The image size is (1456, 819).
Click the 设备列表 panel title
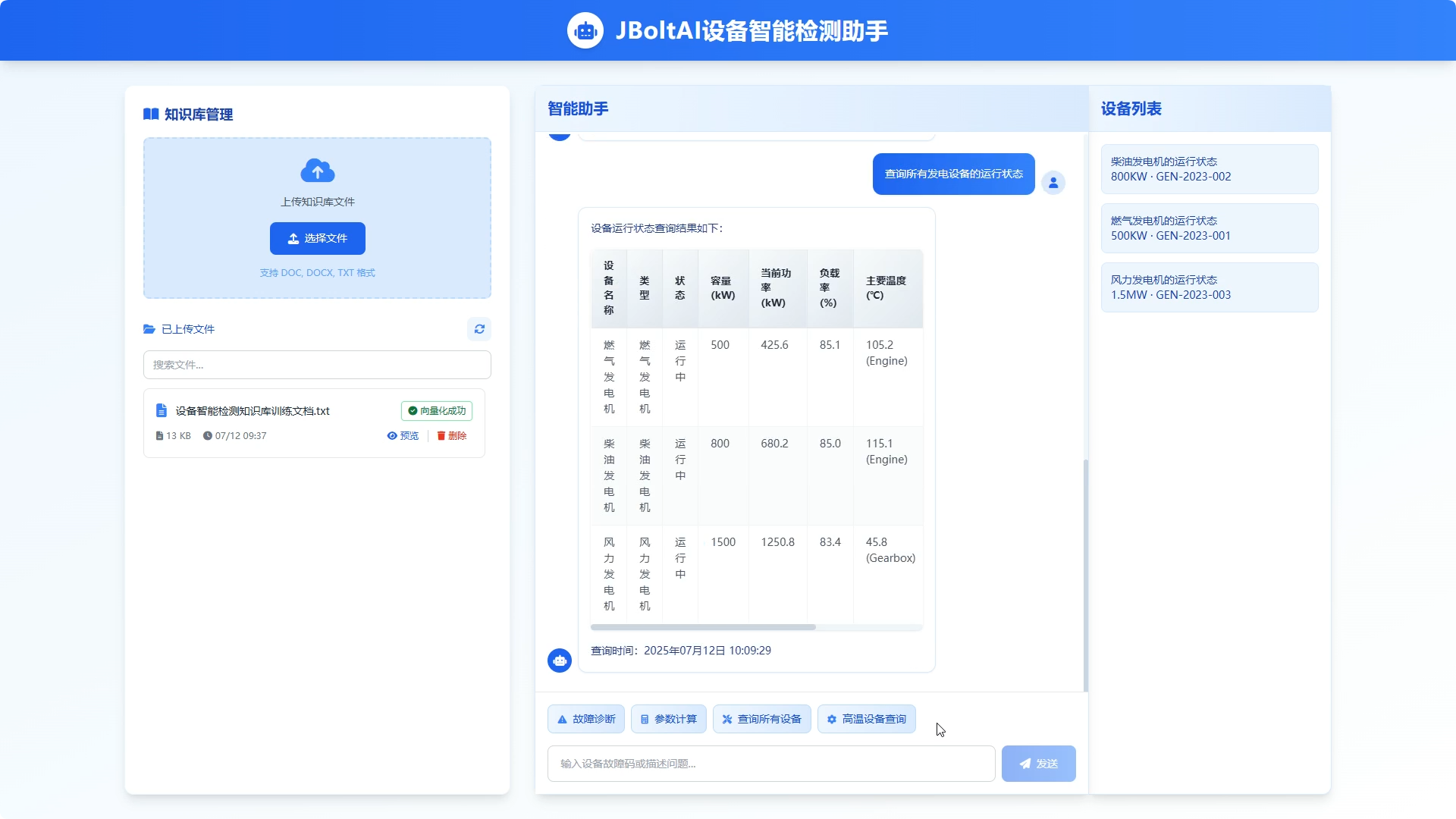(x=1131, y=108)
